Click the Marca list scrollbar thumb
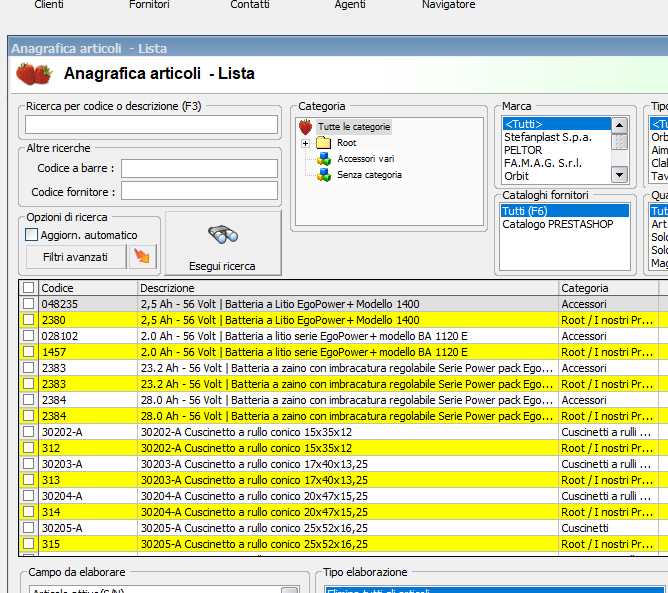 [619, 142]
